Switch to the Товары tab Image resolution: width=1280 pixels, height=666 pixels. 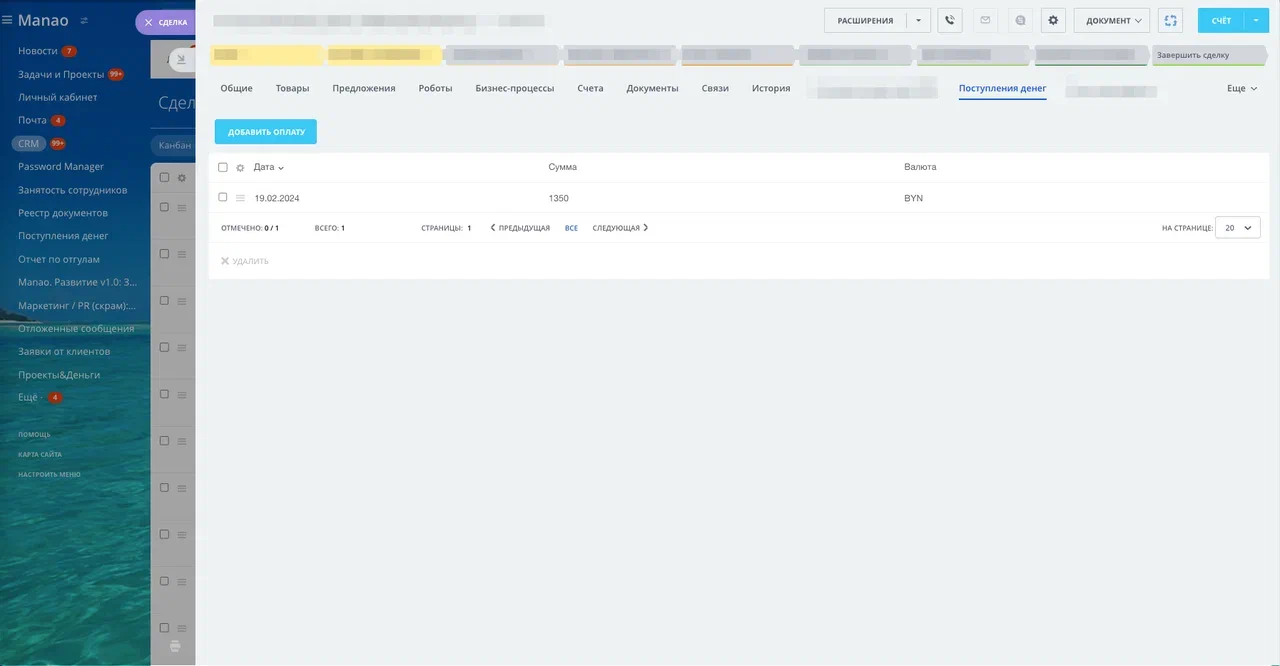click(292, 88)
